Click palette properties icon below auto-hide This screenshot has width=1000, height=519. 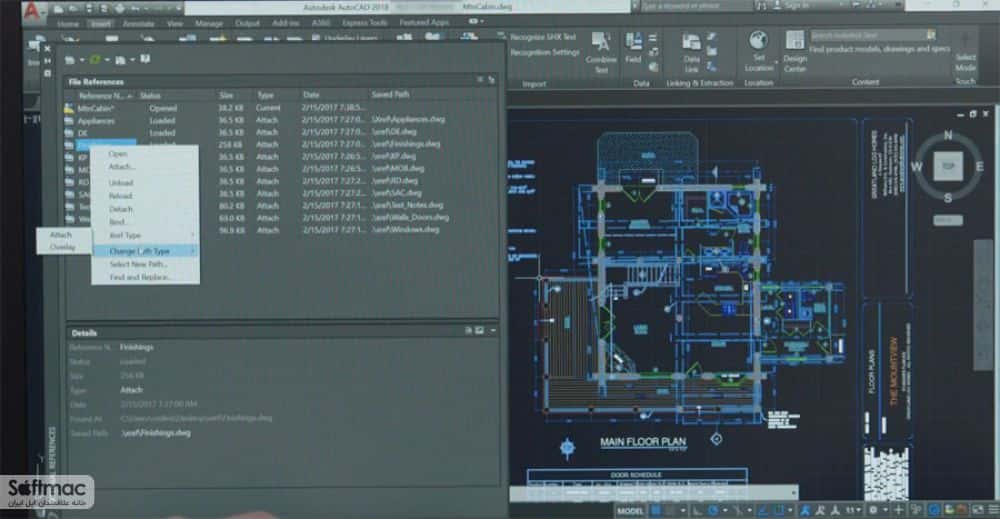pos(47,73)
